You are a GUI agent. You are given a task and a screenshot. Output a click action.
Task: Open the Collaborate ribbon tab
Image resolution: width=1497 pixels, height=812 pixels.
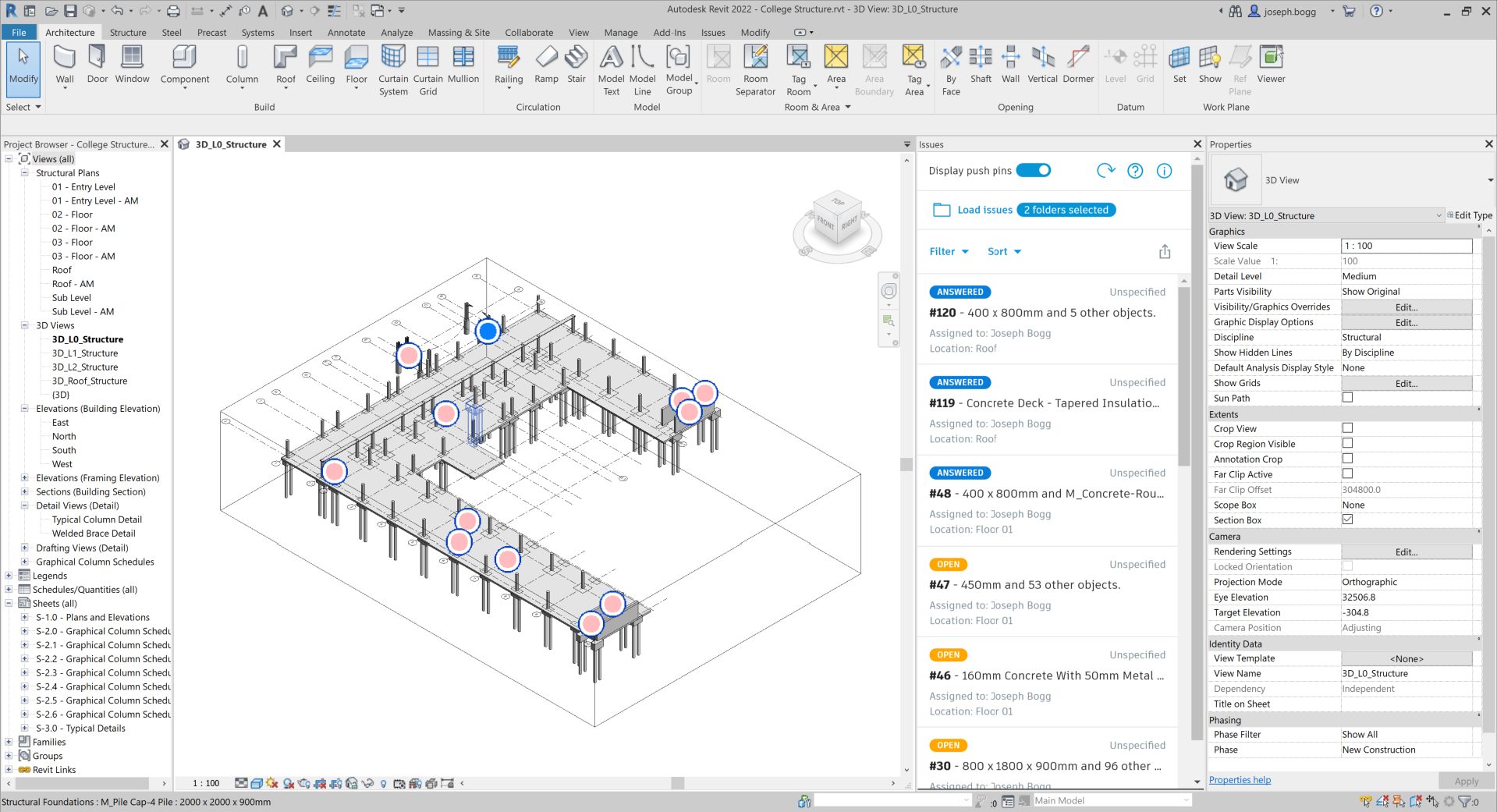point(528,33)
